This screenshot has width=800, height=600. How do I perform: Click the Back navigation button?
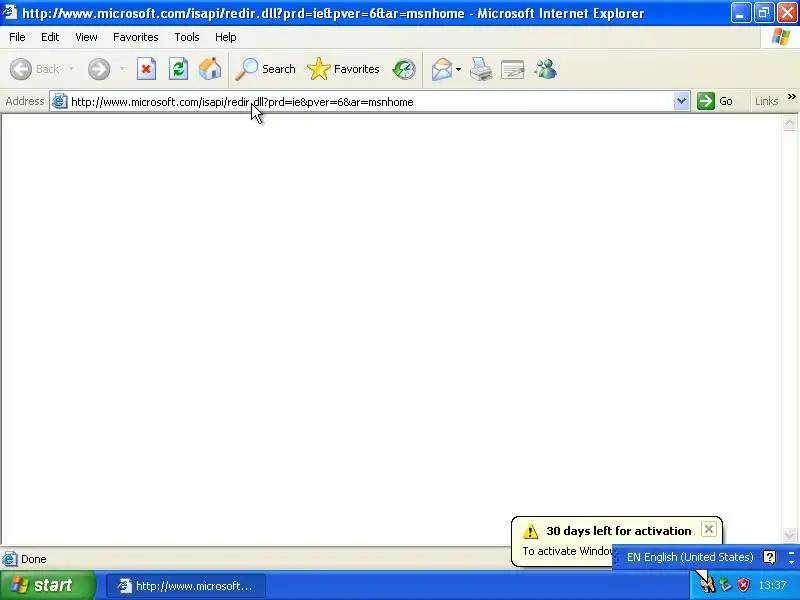click(x=35, y=69)
